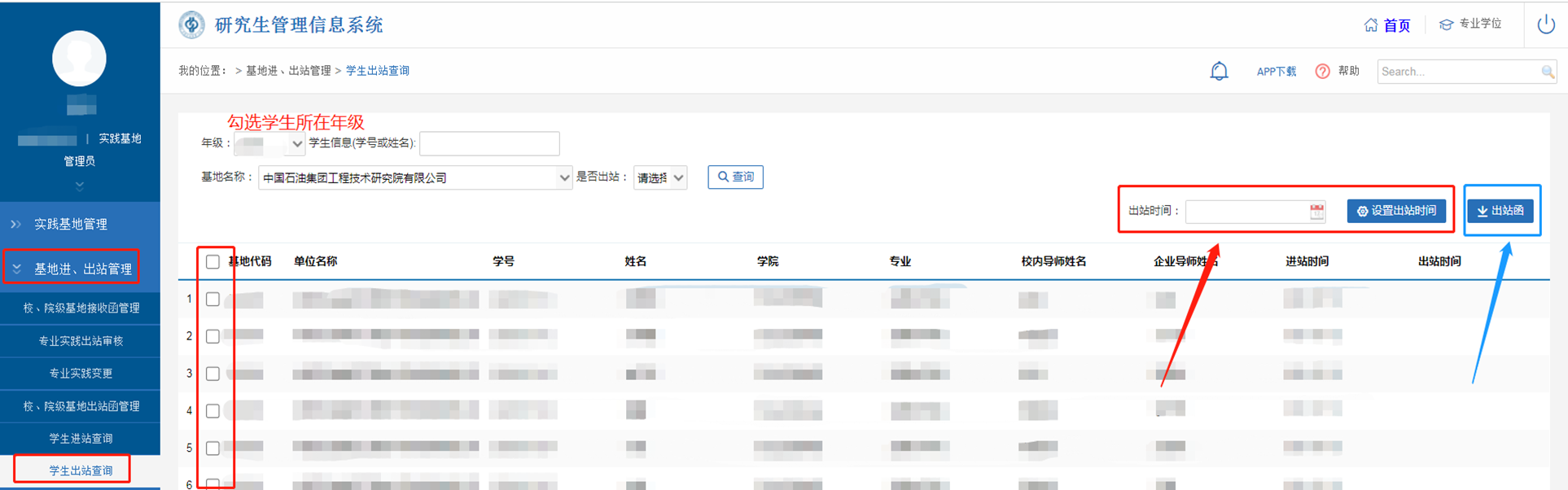Open the calendar date picker icon
The height and width of the screenshot is (490, 1568).
(x=1316, y=212)
